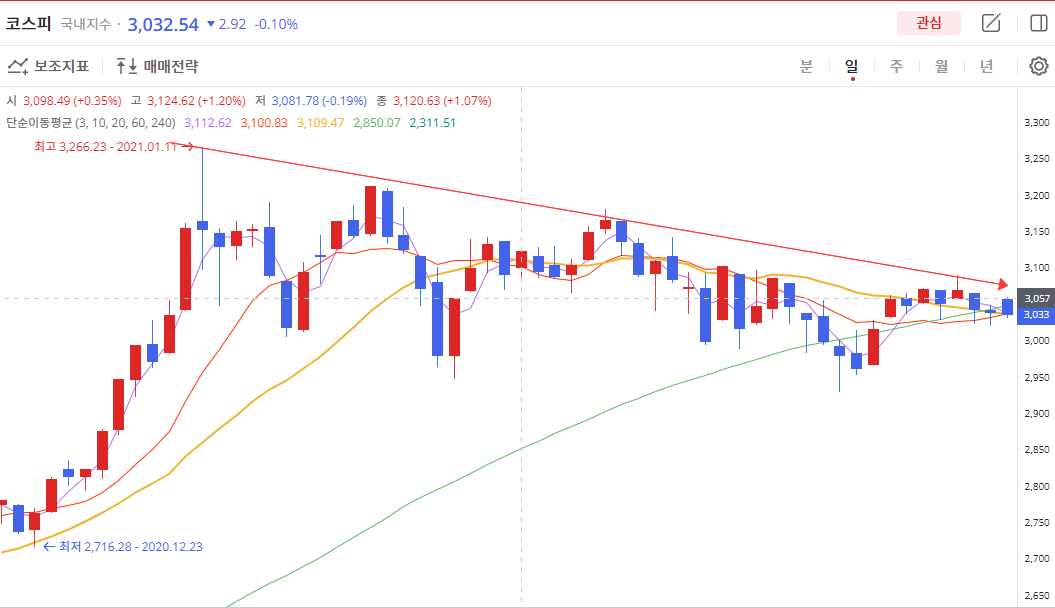Click the 20-day average value 3,109.47

321,123
